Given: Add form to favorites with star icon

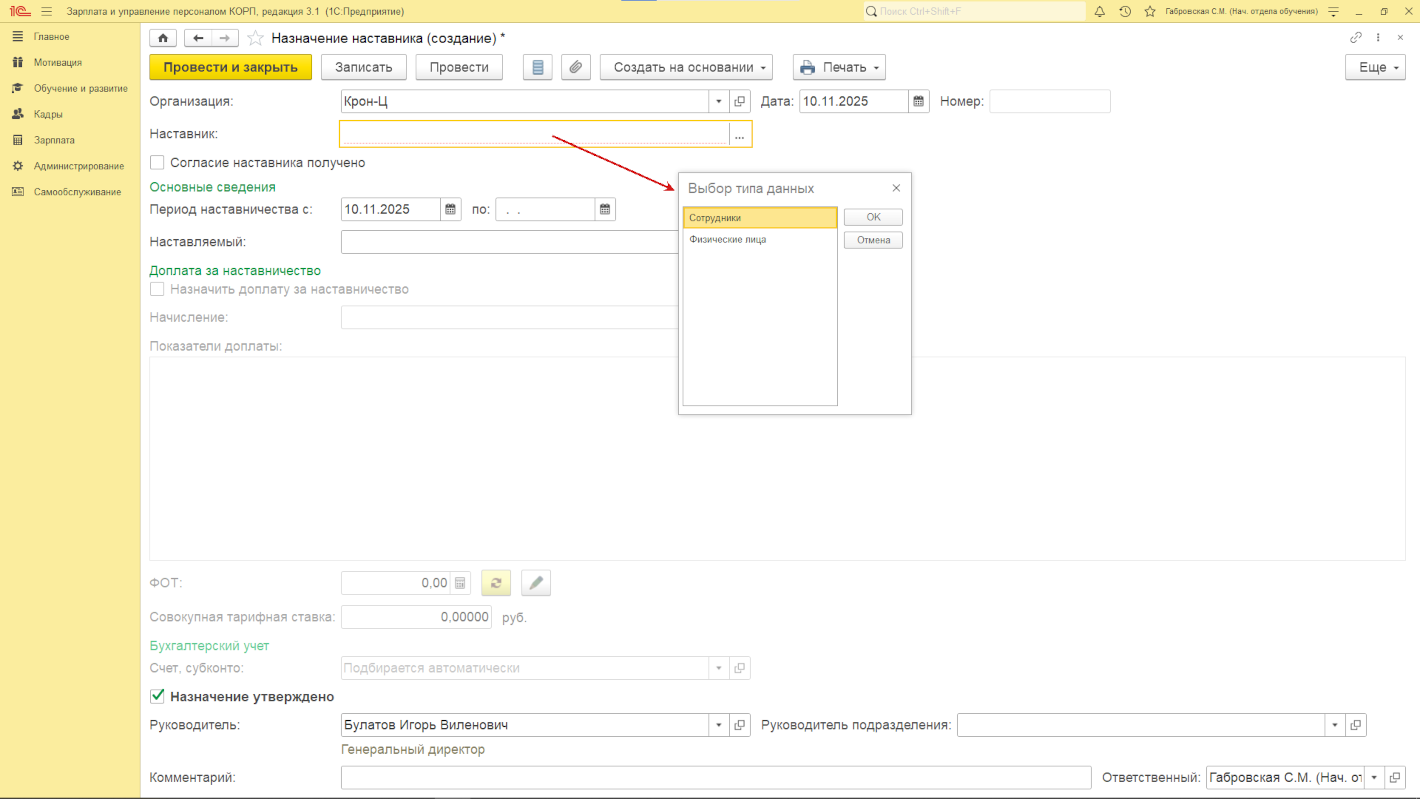Looking at the screenshot, I should pos(255,38).
